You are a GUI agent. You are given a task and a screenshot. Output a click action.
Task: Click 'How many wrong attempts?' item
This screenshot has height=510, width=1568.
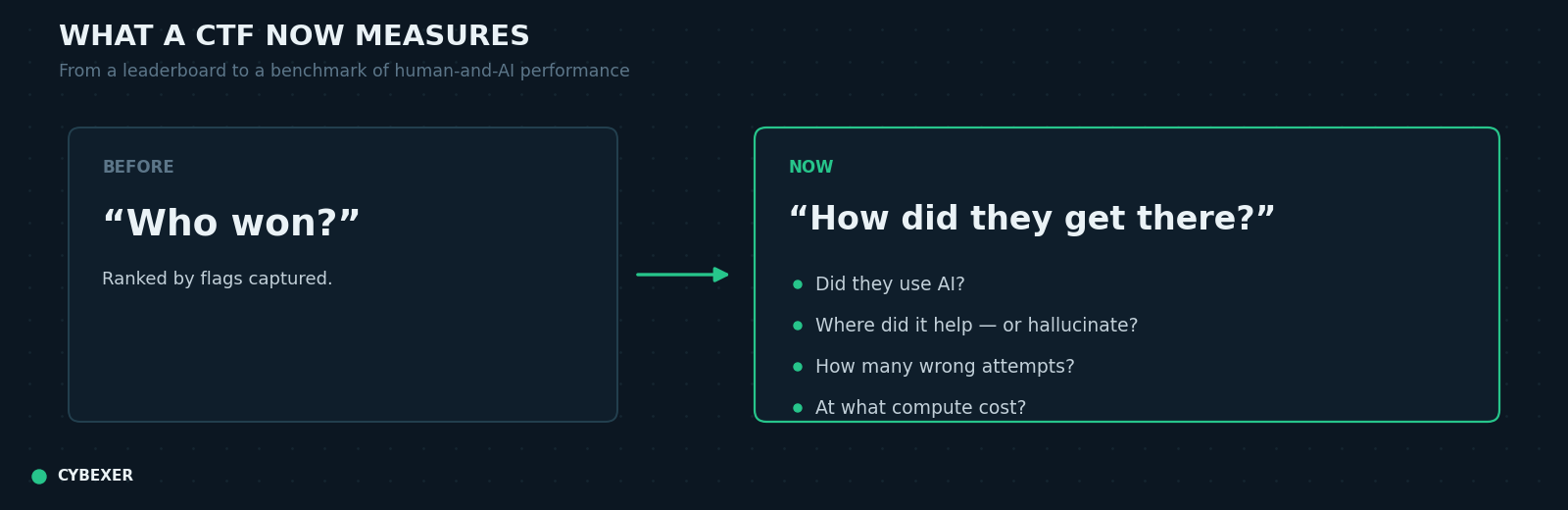point(945,367)
